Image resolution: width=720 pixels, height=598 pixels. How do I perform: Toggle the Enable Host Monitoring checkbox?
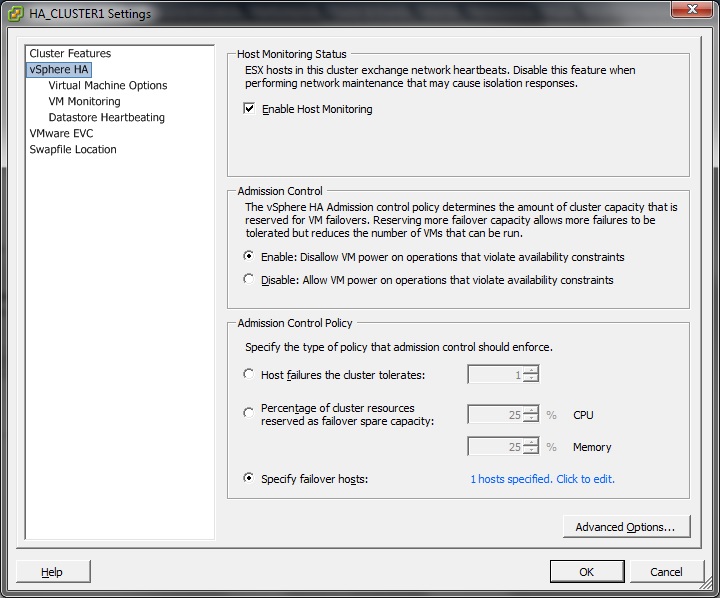click(249, 109)
